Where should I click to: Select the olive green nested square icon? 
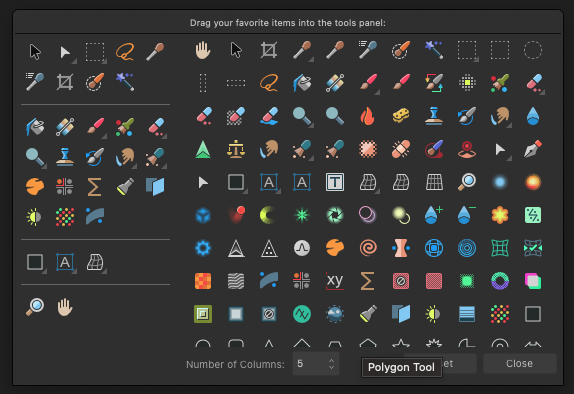coord(203,314)
